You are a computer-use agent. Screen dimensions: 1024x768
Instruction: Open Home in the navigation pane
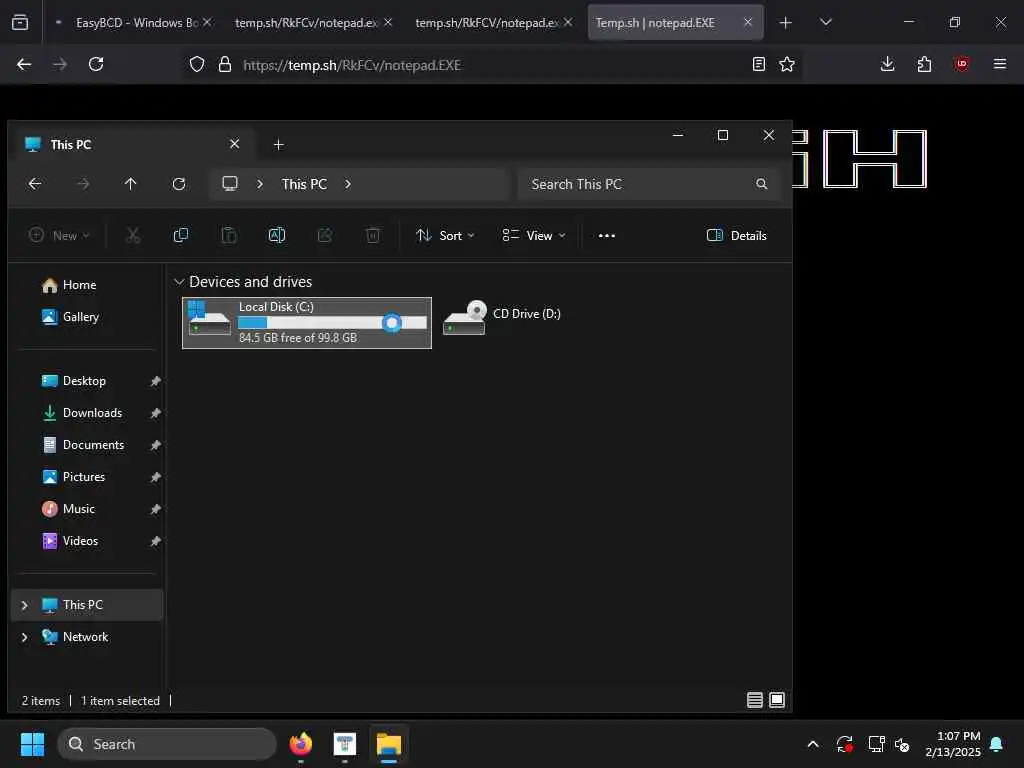pyautogui.click(x=79, y=285)
